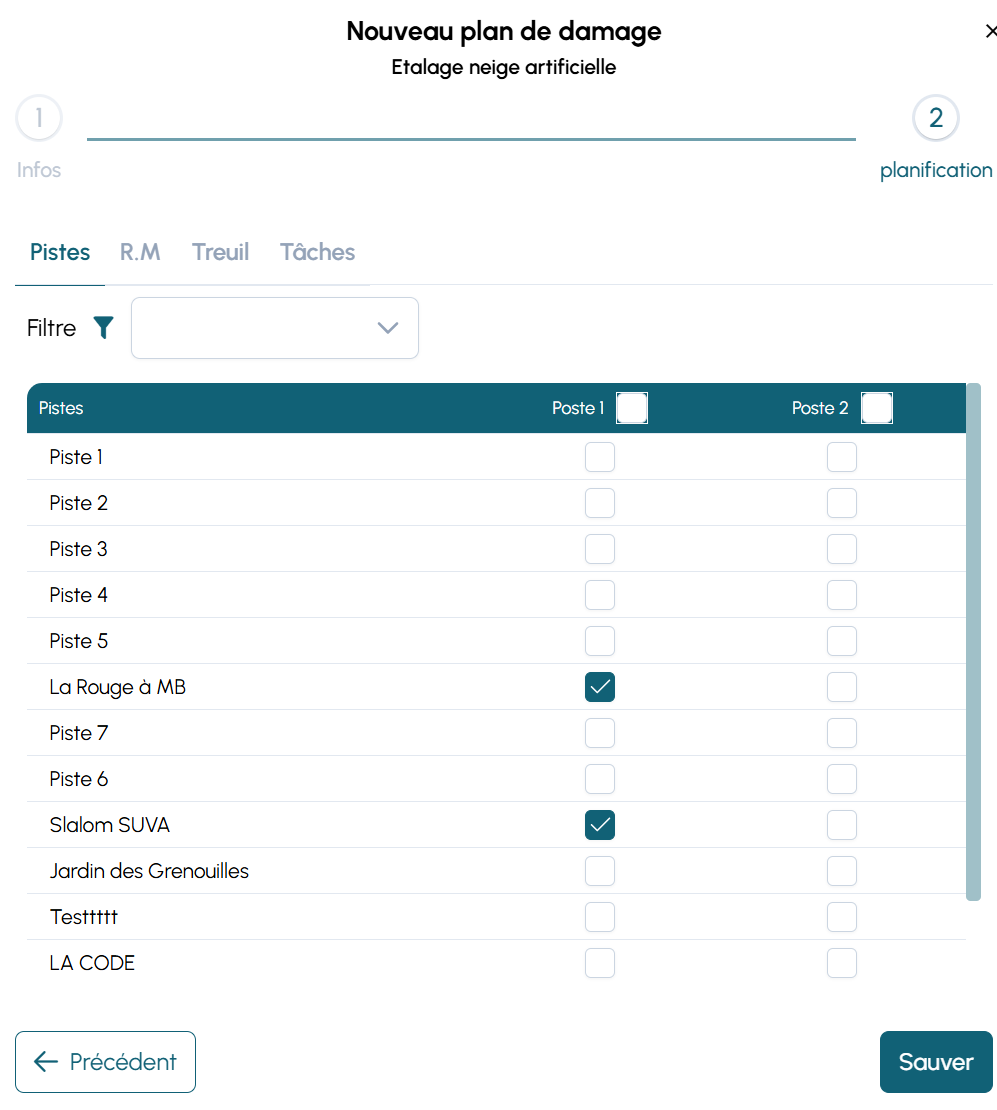The height and width of the screenshot is (1110, 997).
Task: Open the Filtre dropdown
Action: (260, 328)
